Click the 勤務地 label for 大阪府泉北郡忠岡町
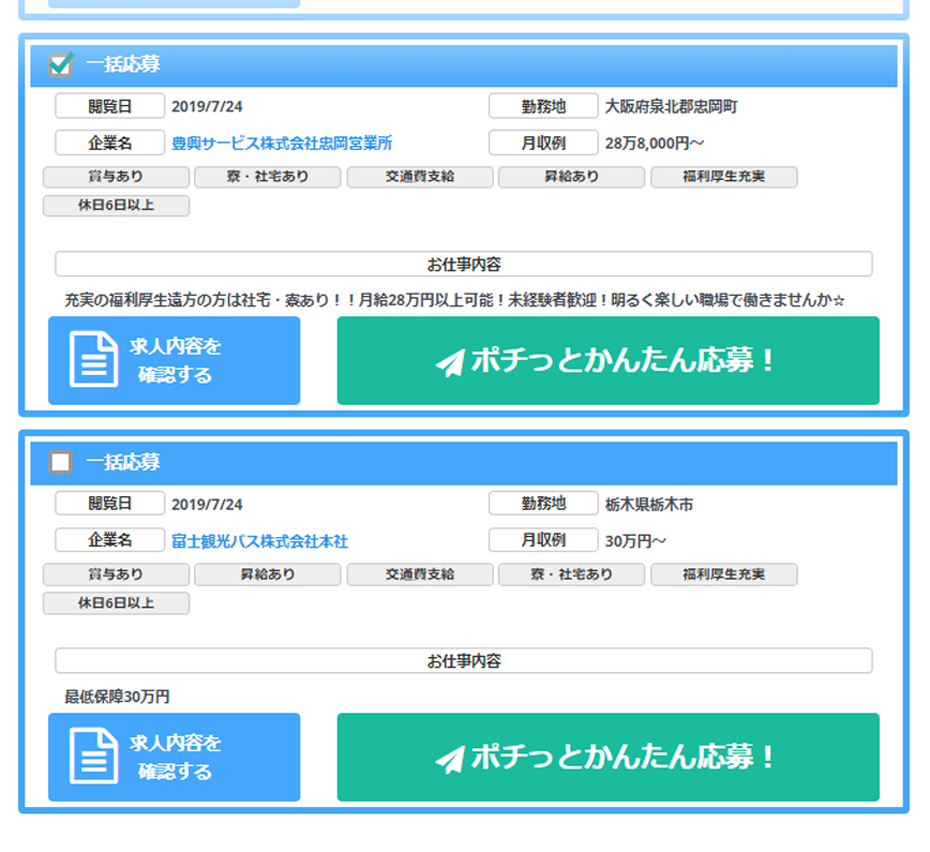The image size is (930, 852). coord(543,106)
